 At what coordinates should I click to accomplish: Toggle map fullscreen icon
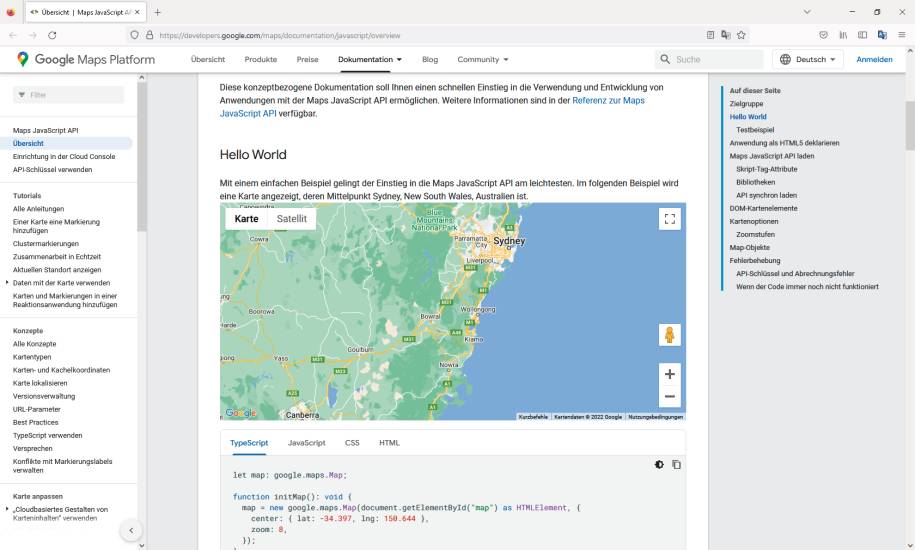pos(670,219)
